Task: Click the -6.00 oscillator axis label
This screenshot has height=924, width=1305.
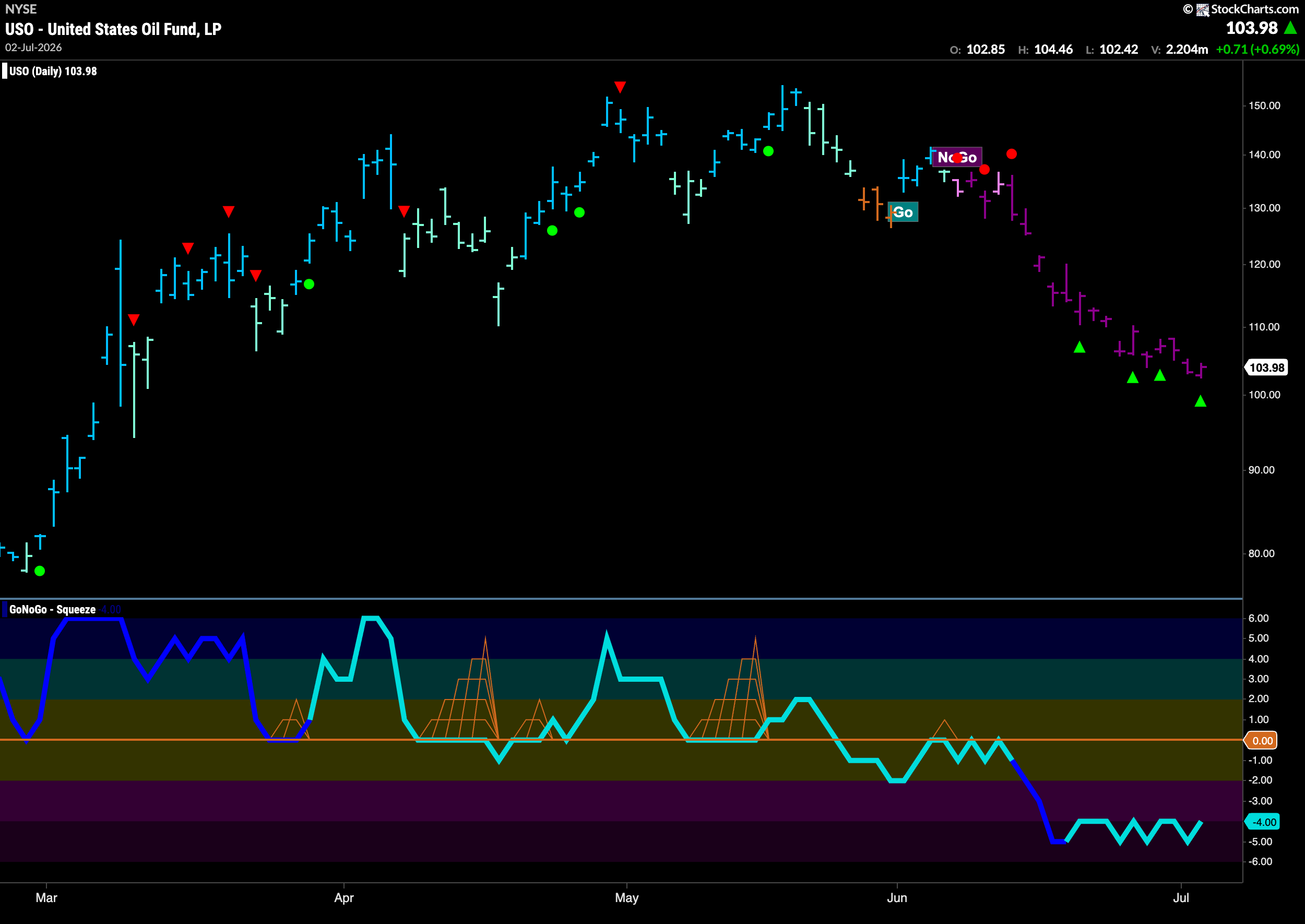Action: pyautogui.click(x=1260, y=861)
